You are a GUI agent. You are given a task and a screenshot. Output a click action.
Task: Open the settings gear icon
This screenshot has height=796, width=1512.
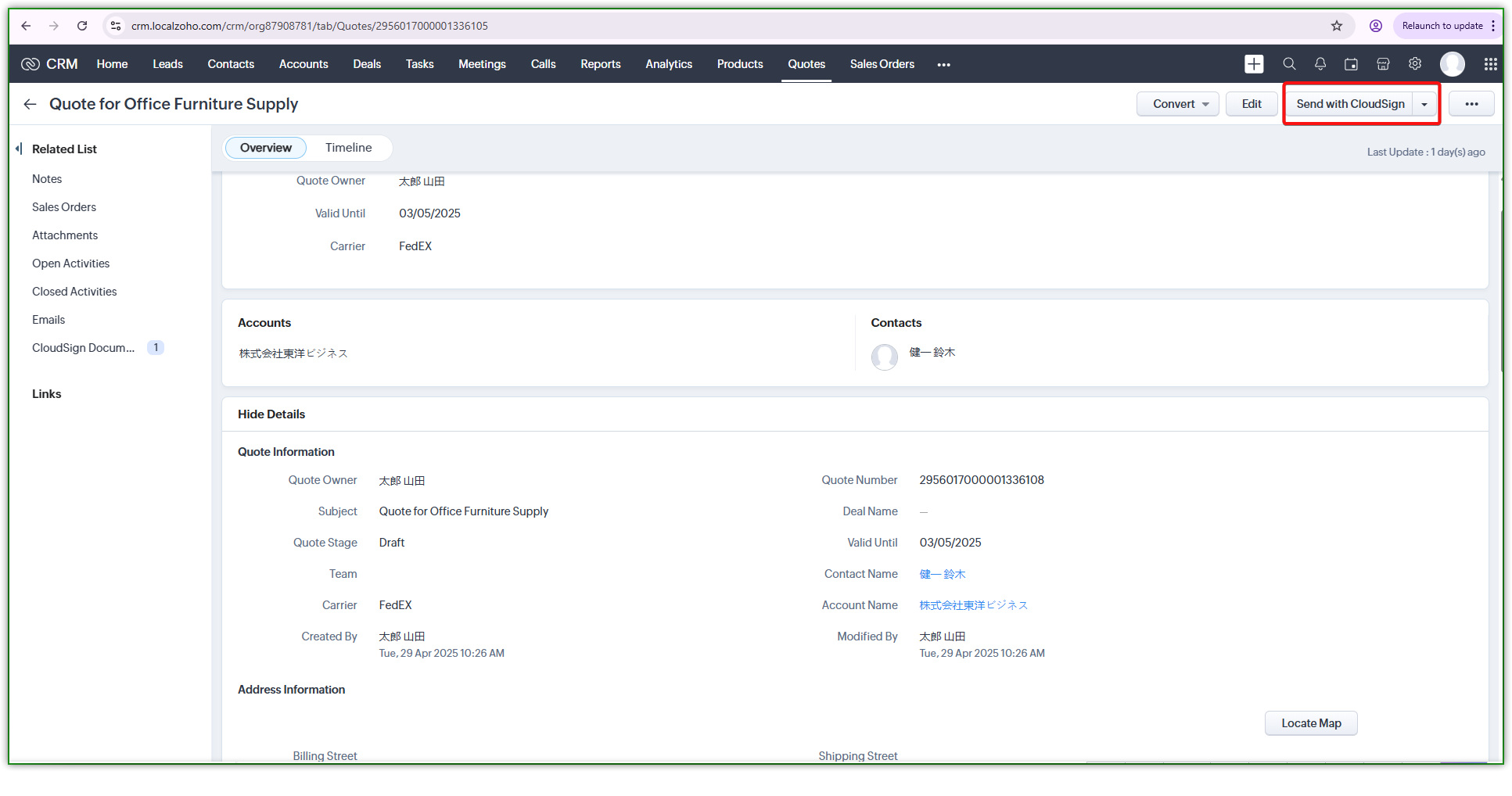coord(1415,64)
